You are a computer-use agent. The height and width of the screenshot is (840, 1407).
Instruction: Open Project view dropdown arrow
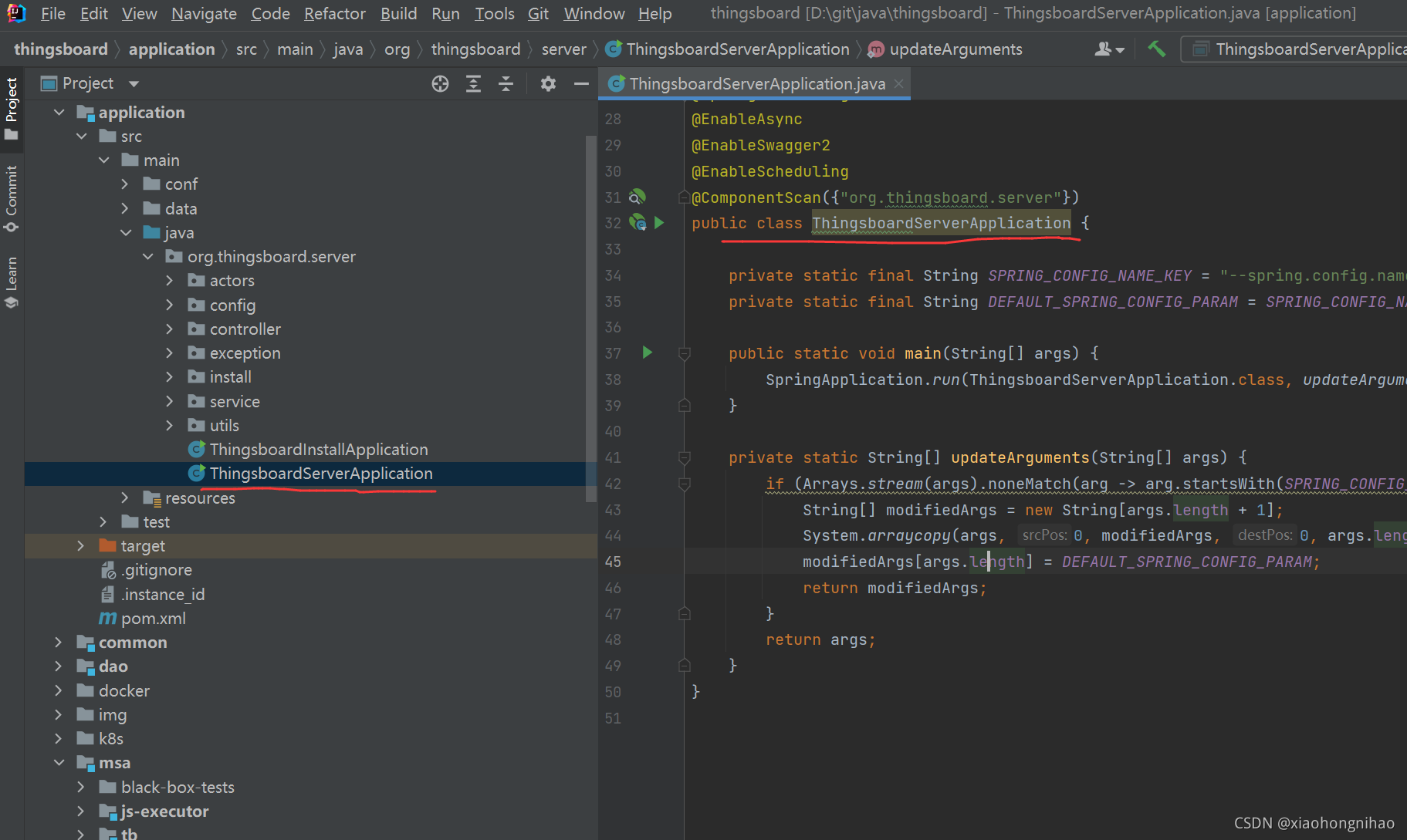(x=134, y=84)
